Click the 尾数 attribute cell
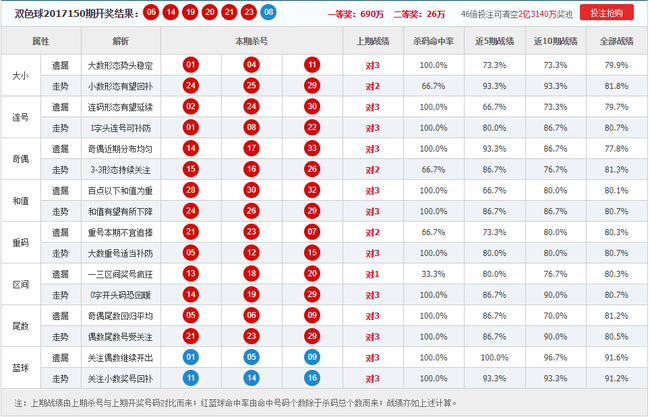This screenshot has width=650, height=417. point(21,326)
